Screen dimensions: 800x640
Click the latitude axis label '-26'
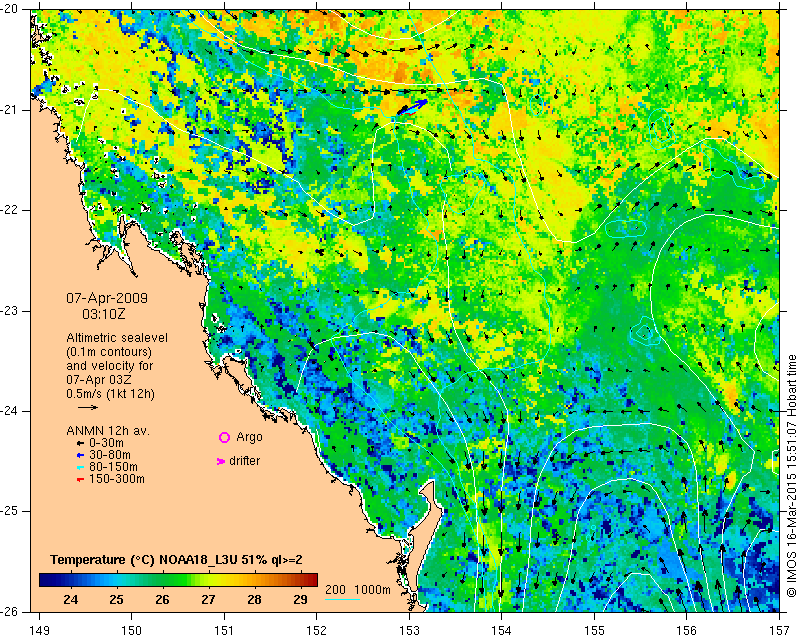(x=10, y=612)
